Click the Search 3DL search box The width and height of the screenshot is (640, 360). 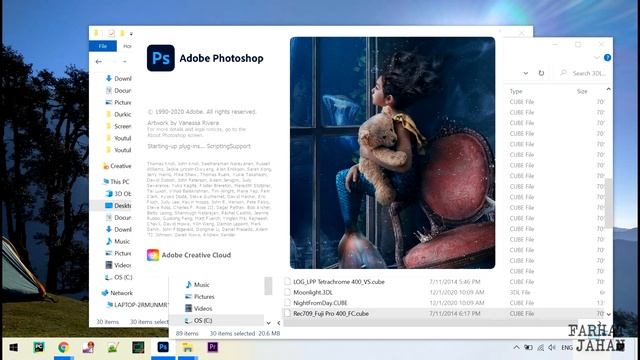click(584, 73)
